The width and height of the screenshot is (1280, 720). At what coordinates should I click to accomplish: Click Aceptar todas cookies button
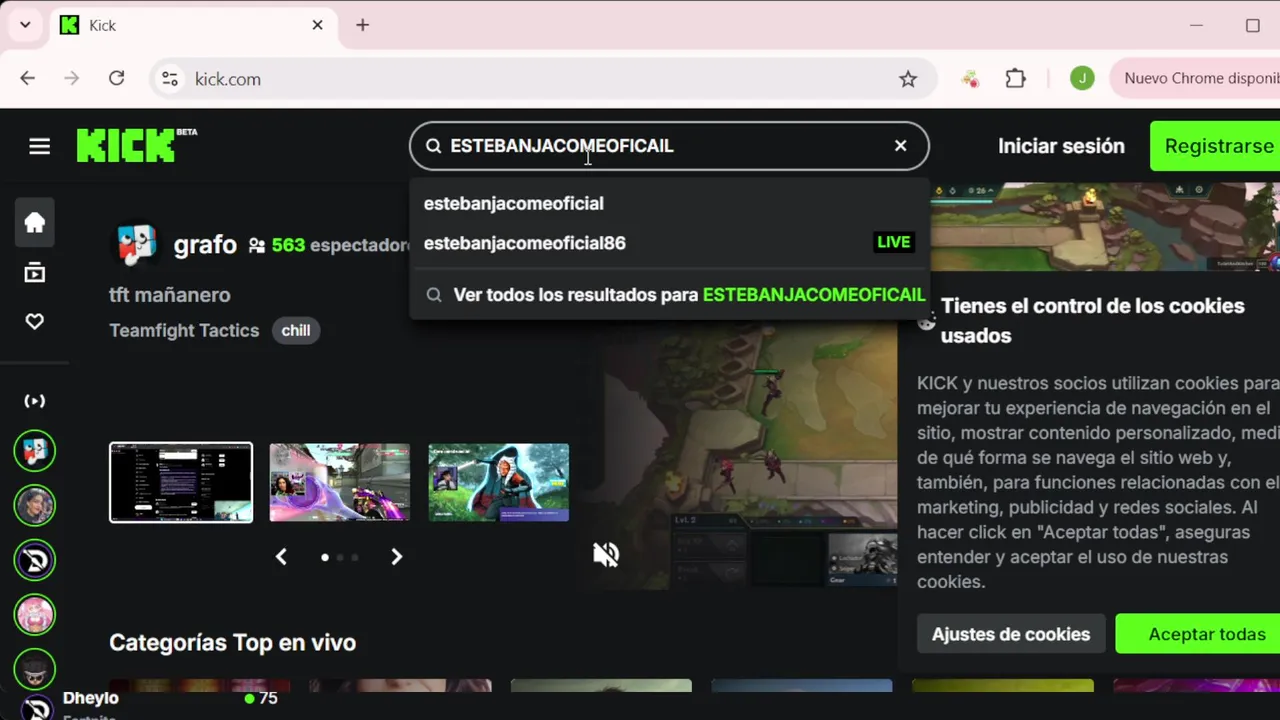[1198, 634]
